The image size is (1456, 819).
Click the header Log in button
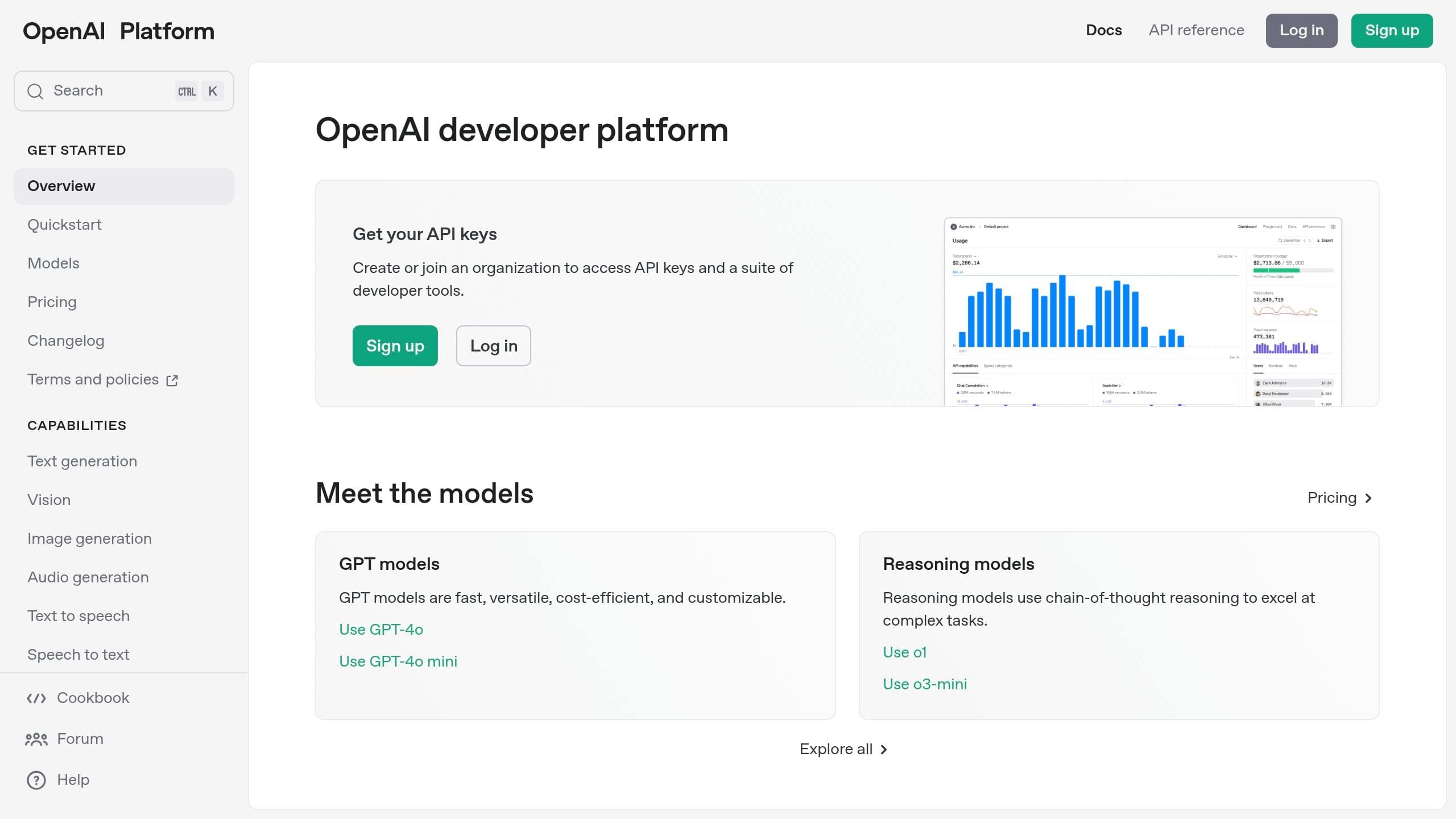point(1301,31)
